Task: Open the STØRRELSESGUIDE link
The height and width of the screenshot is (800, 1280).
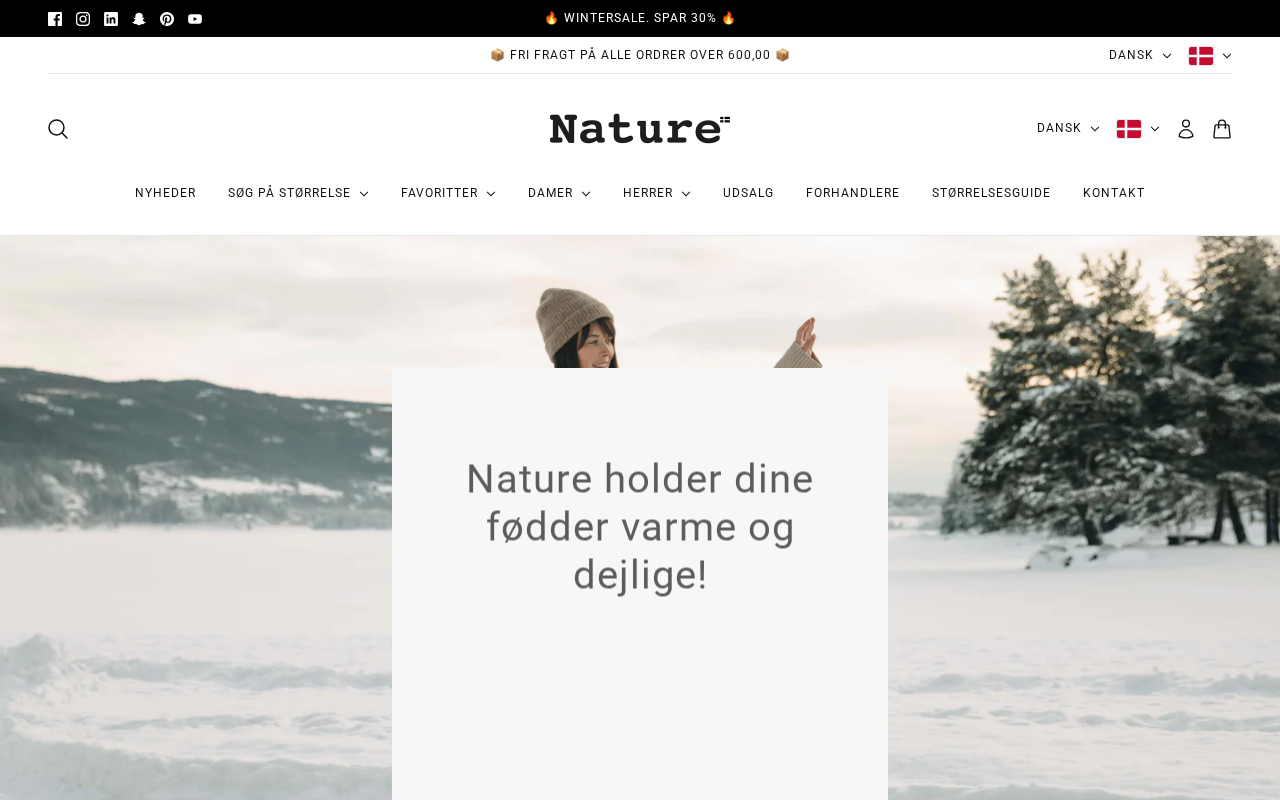Action: (991, 194)
